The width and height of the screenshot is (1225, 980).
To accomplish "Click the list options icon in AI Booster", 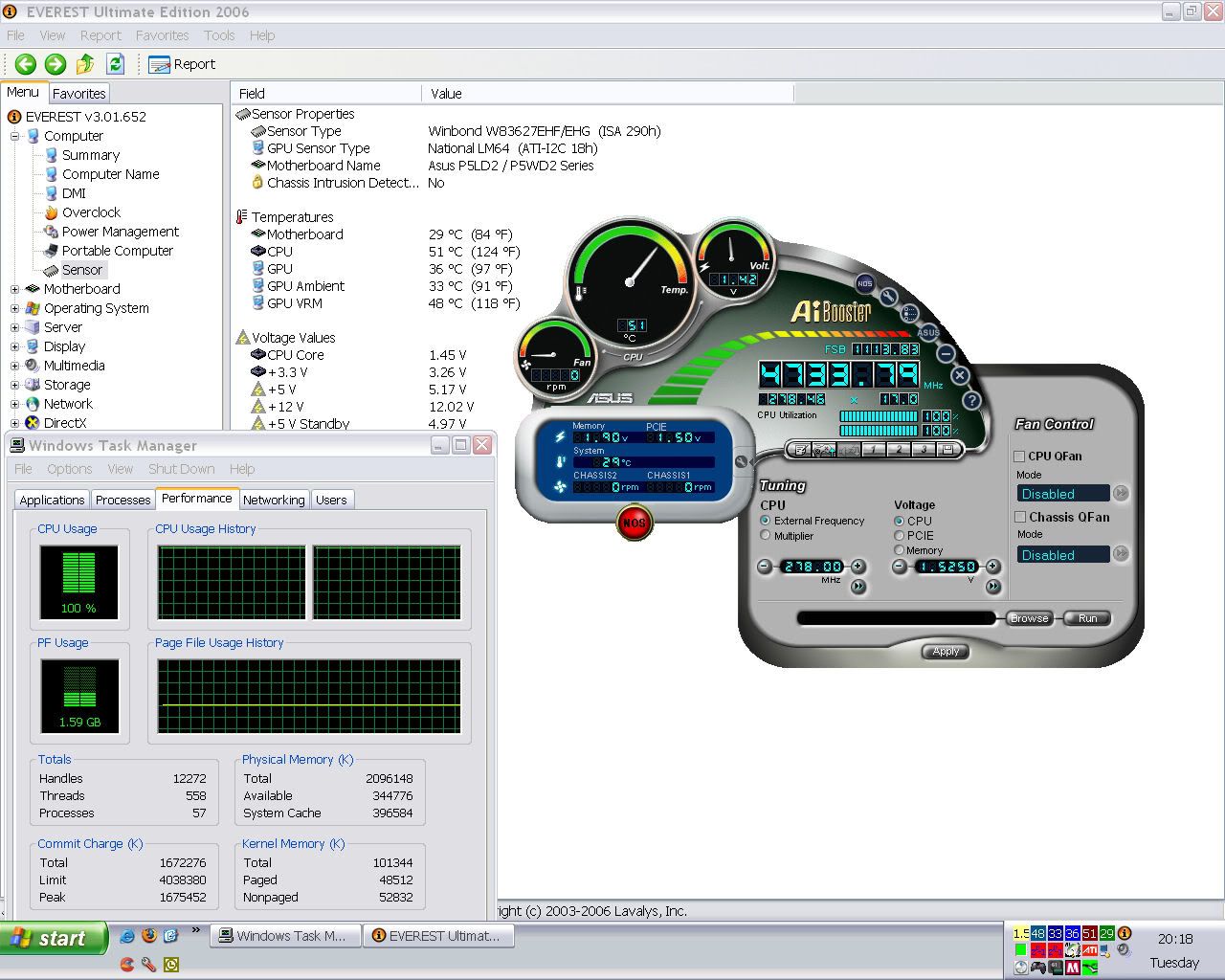I will click(x=909, y=313).
